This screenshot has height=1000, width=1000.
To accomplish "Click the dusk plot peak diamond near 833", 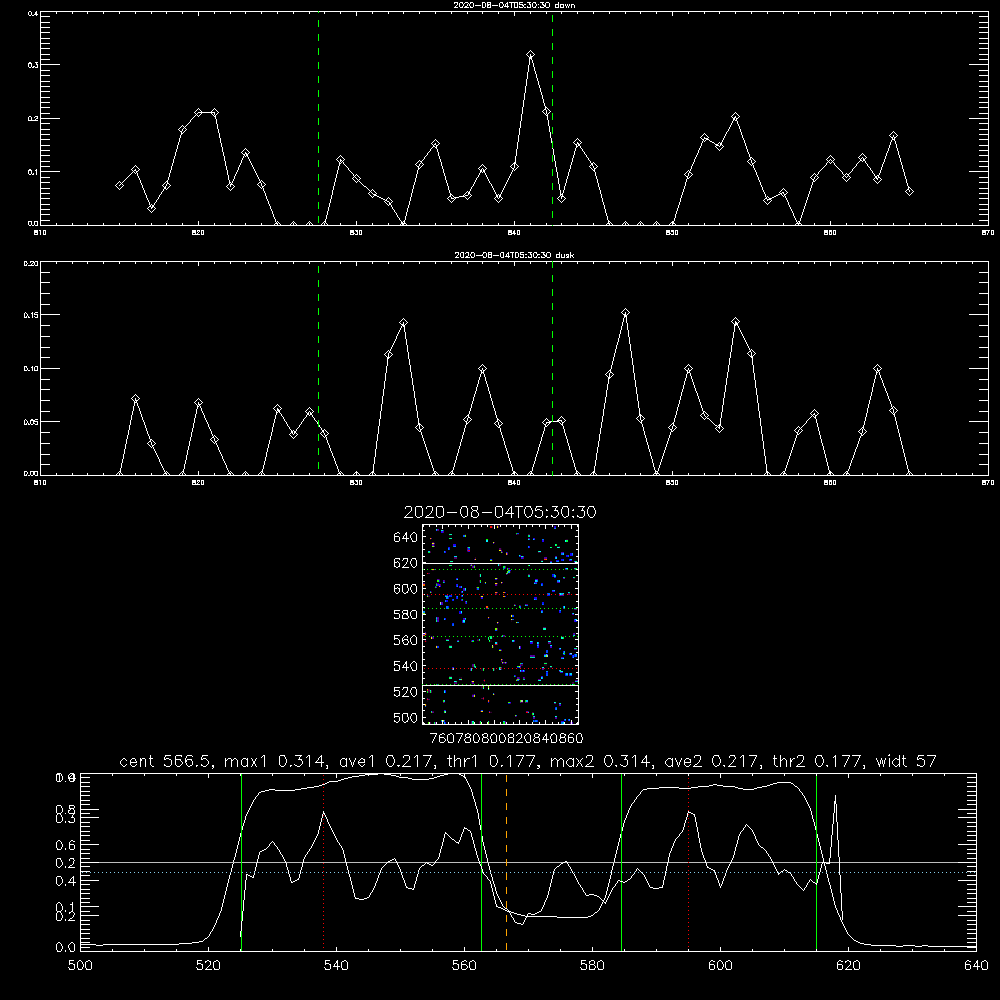I will click(403, 323).
